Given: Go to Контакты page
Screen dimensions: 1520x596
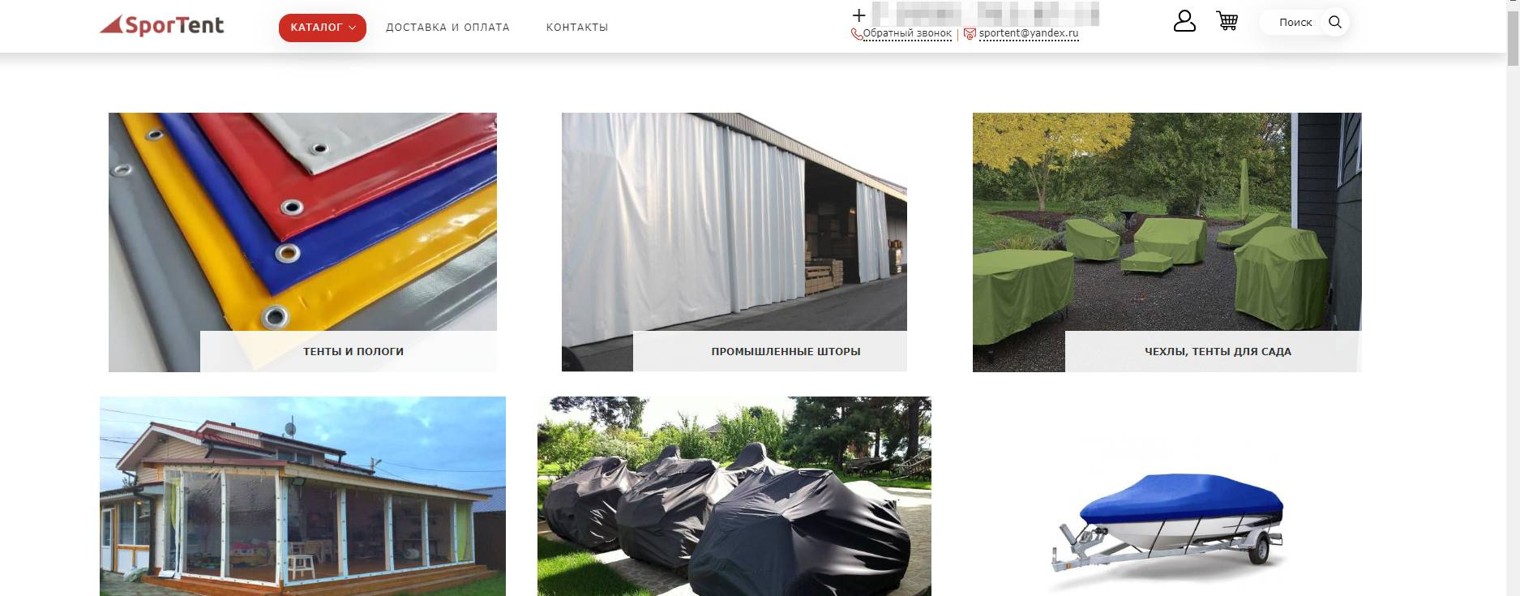Looking at the screenshot, I should [x=577, y=27].
